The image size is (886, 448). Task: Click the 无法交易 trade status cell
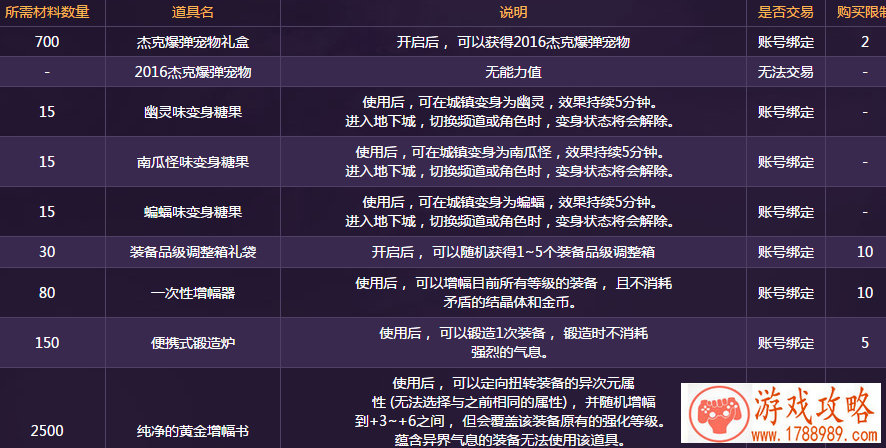pos(785,73)
